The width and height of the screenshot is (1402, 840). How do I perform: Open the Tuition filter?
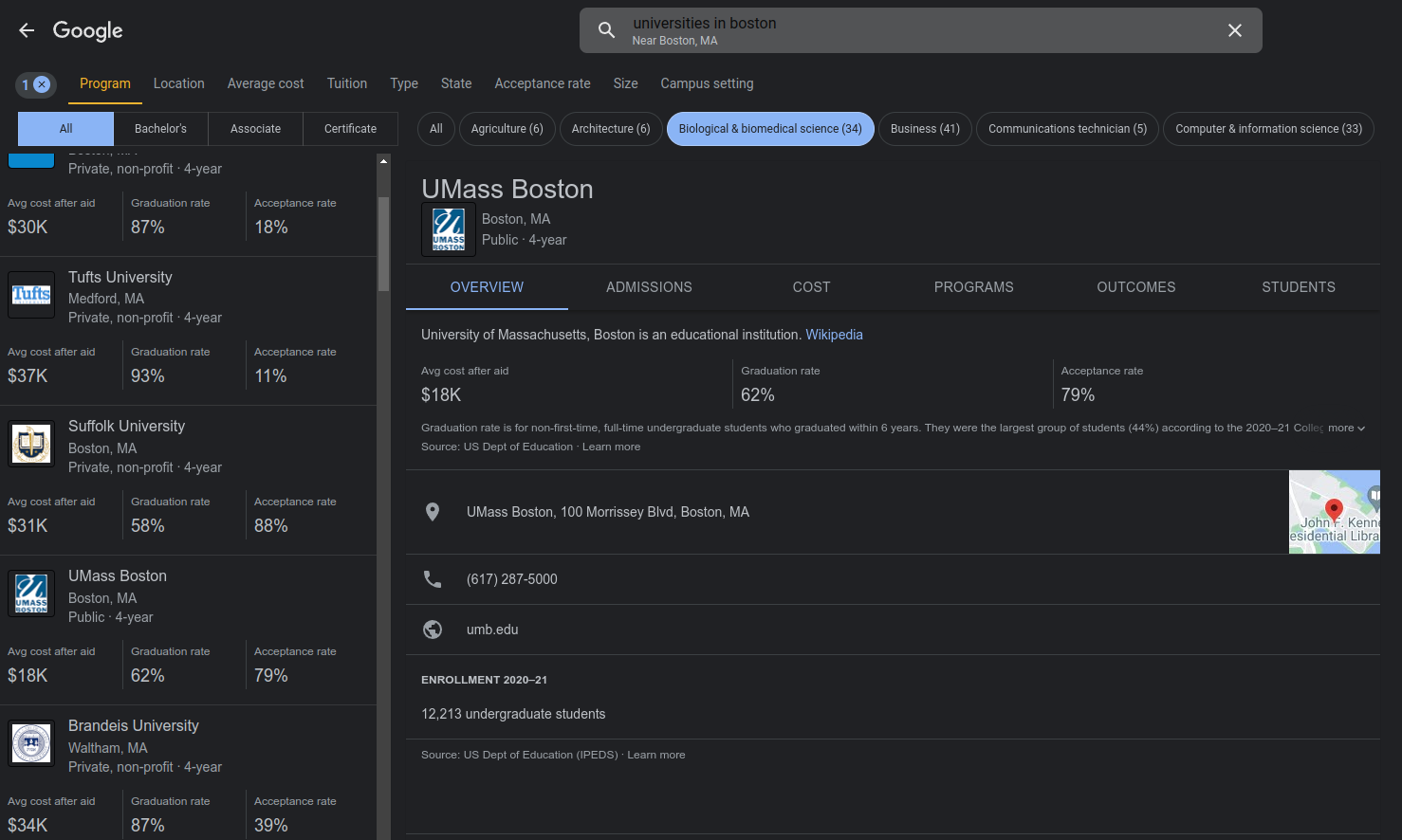tap(347, 83)
